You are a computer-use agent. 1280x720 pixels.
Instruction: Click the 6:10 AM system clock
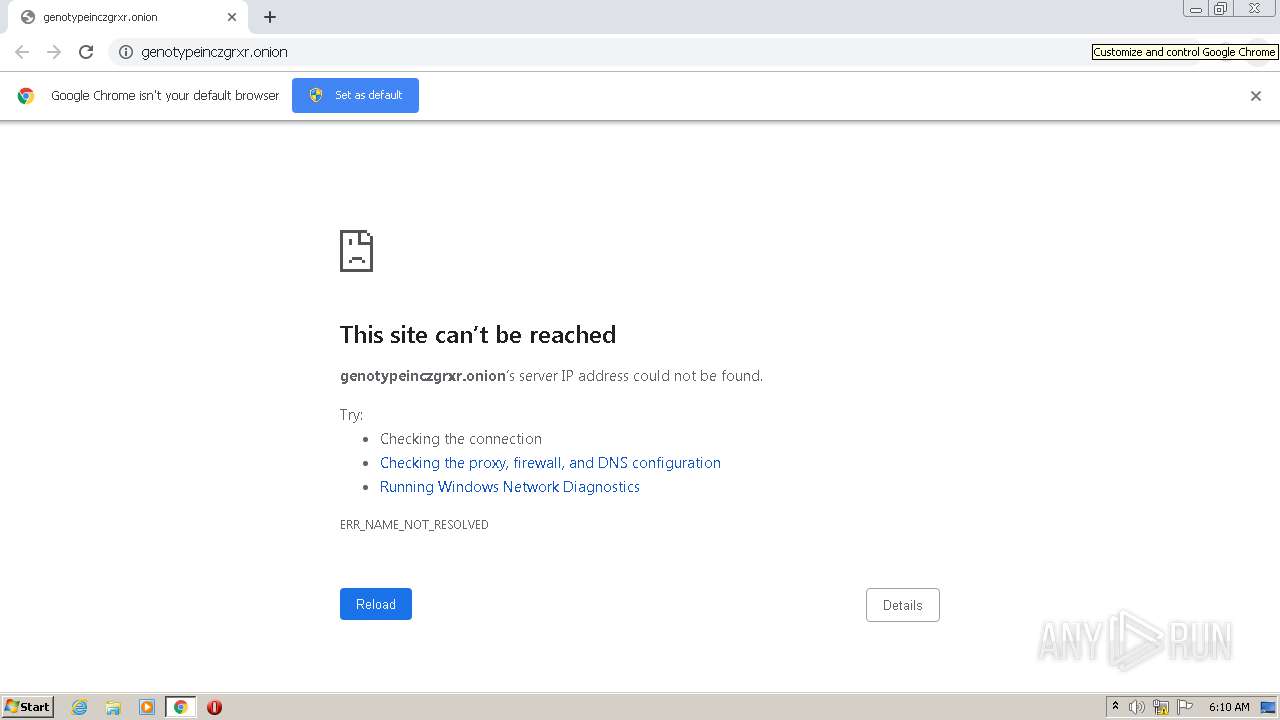(1229, 707)
